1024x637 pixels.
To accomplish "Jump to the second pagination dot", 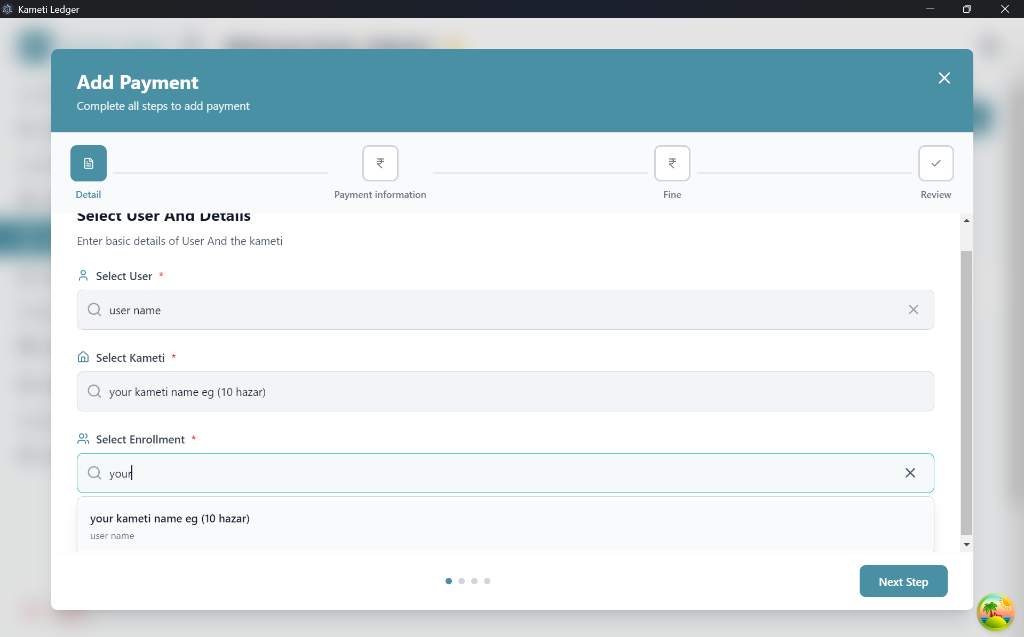I will point(462,581).
